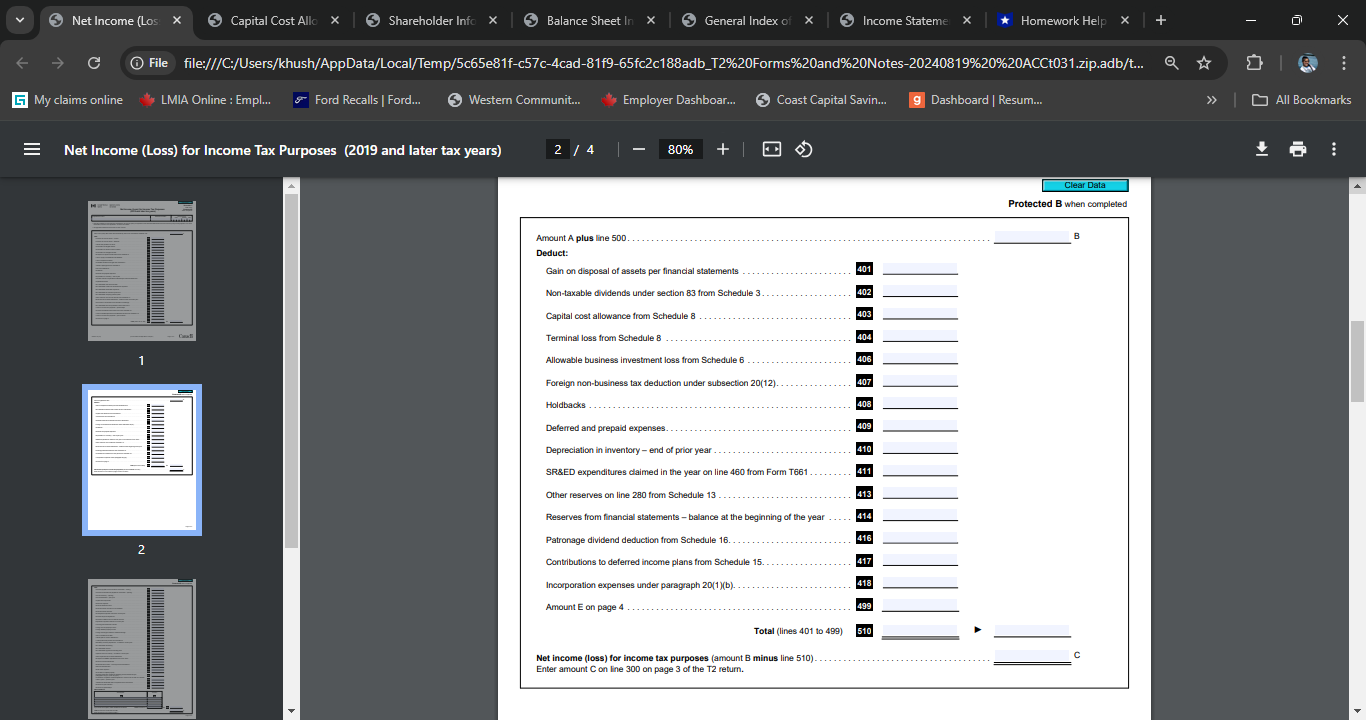
Task: Show hidden bookmarks overflow chevron
Action: click(1212, 100)
